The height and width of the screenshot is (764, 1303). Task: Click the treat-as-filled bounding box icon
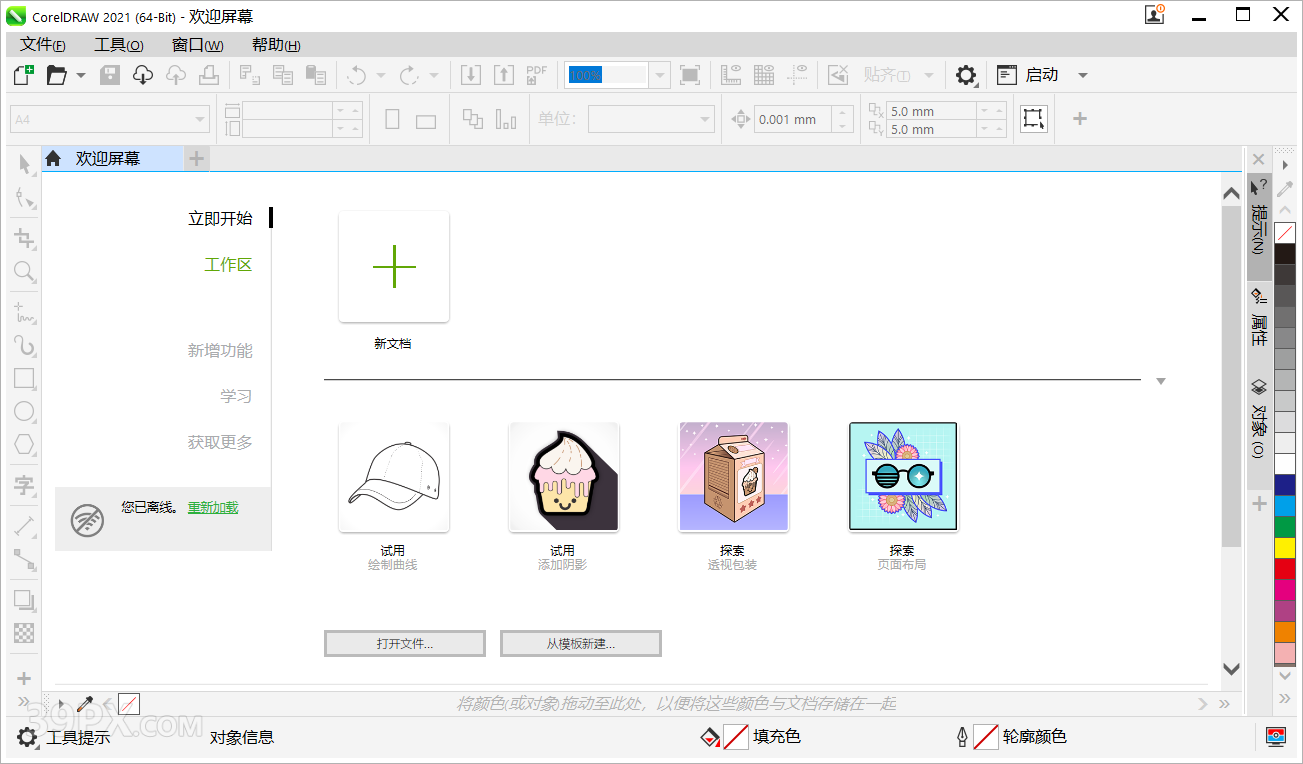tap(1034, 119)
